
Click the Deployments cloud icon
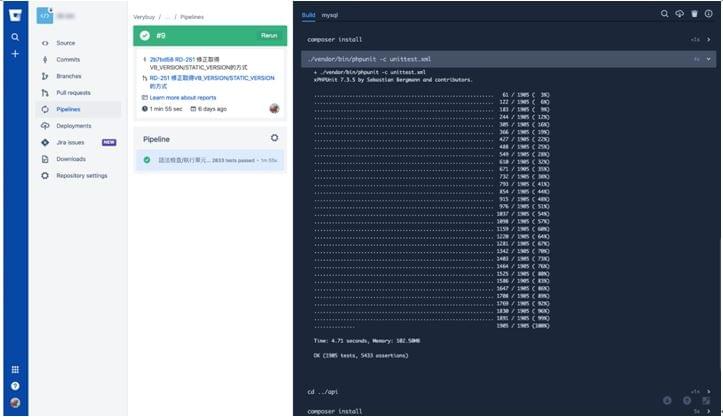tap(45, 126)
